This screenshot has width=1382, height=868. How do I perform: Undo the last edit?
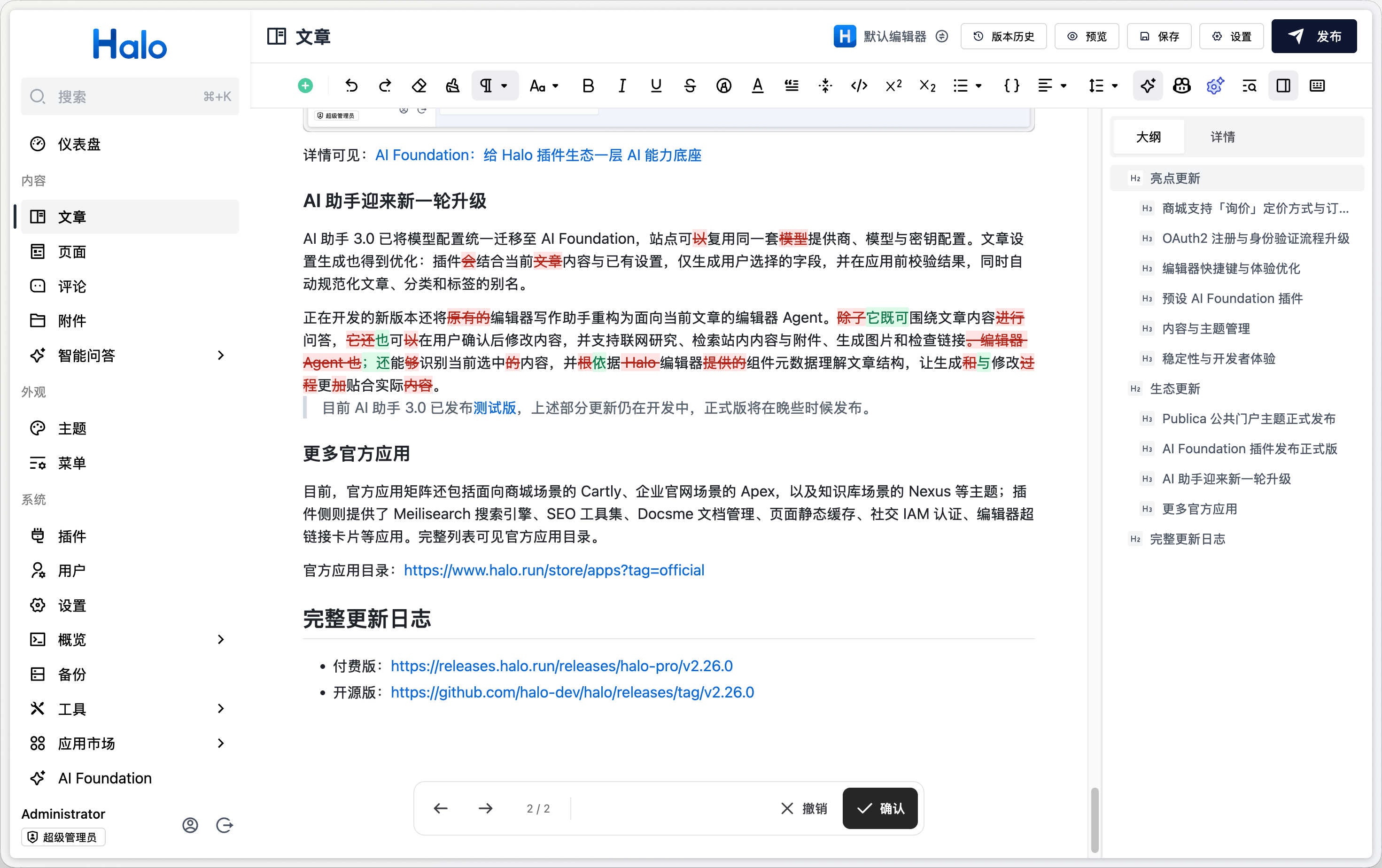pos(351,86)
